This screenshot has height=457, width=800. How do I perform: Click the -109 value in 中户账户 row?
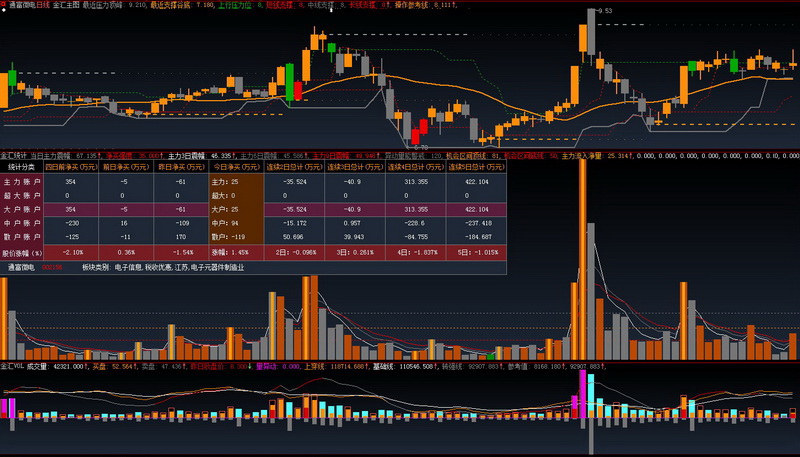click(x=181, y=223)
